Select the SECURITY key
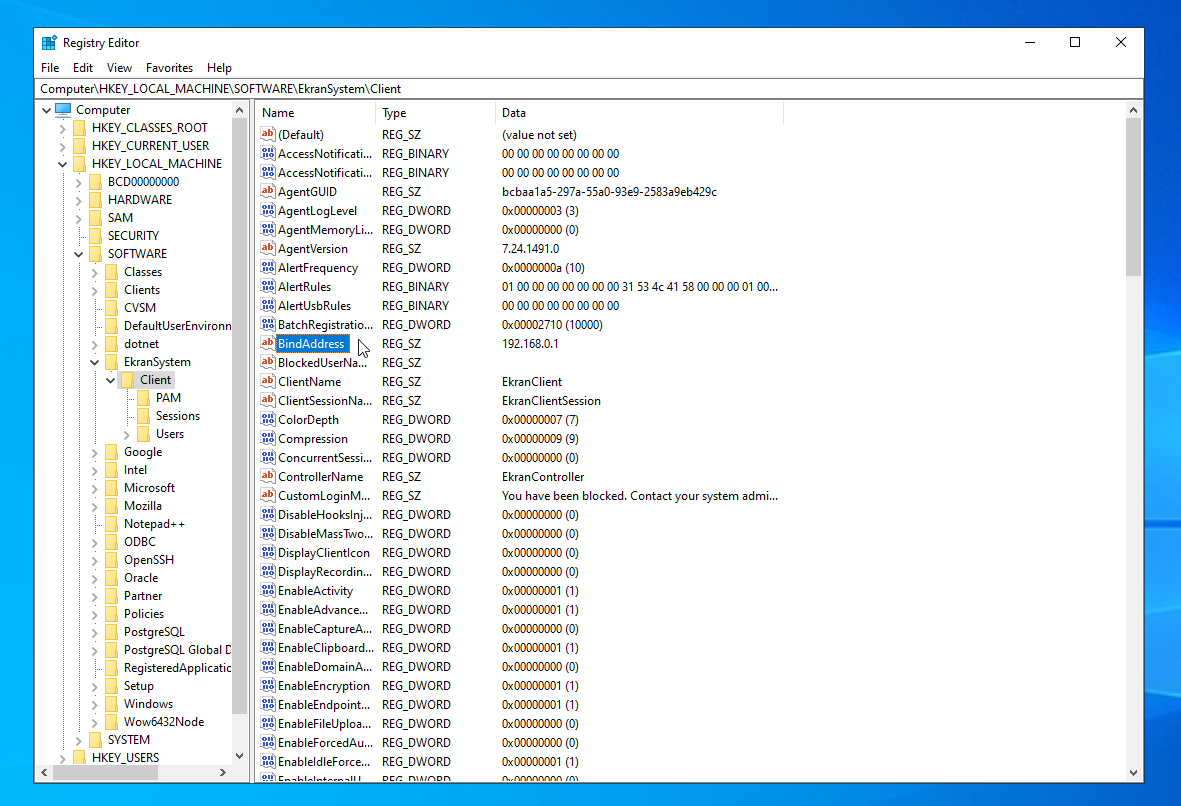This screenshot has width=1181, height=806. pyautogui.click(x=133, y=236)
